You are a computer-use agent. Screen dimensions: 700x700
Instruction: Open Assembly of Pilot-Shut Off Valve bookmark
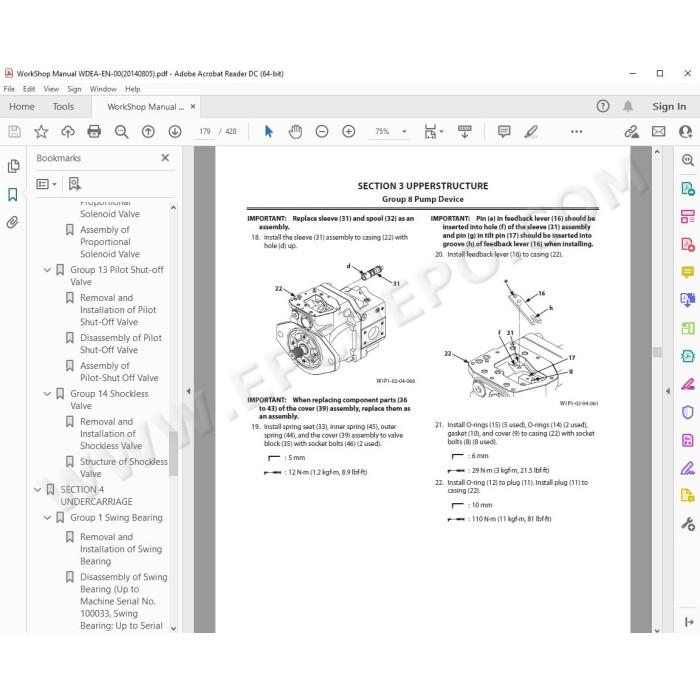point(119,371)
